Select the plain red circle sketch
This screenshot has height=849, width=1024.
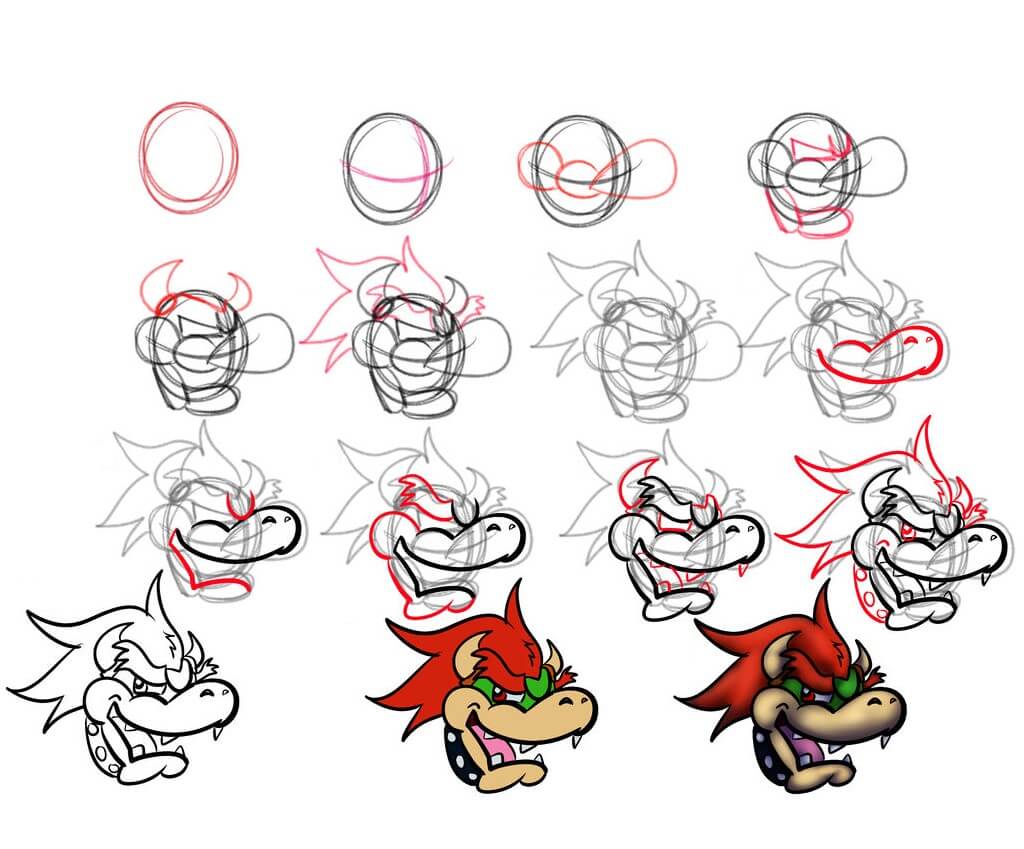pos(189,158)
